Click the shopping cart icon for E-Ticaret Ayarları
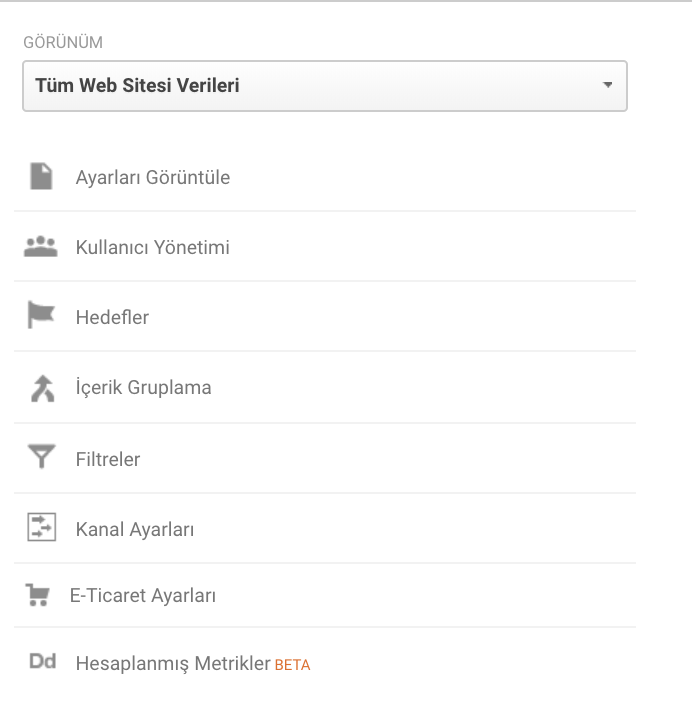 coord(38,595)
